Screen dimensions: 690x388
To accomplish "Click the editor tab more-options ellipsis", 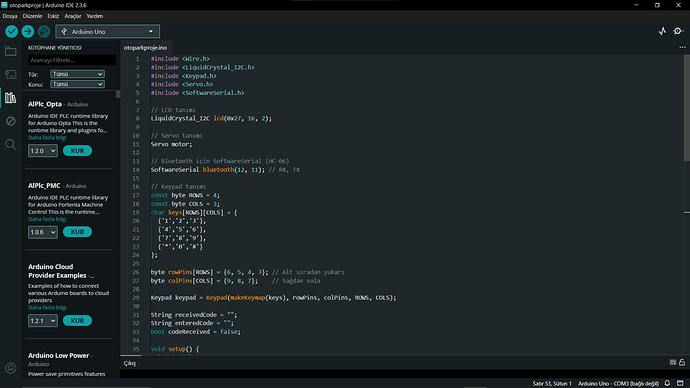I will pos(682,47).
